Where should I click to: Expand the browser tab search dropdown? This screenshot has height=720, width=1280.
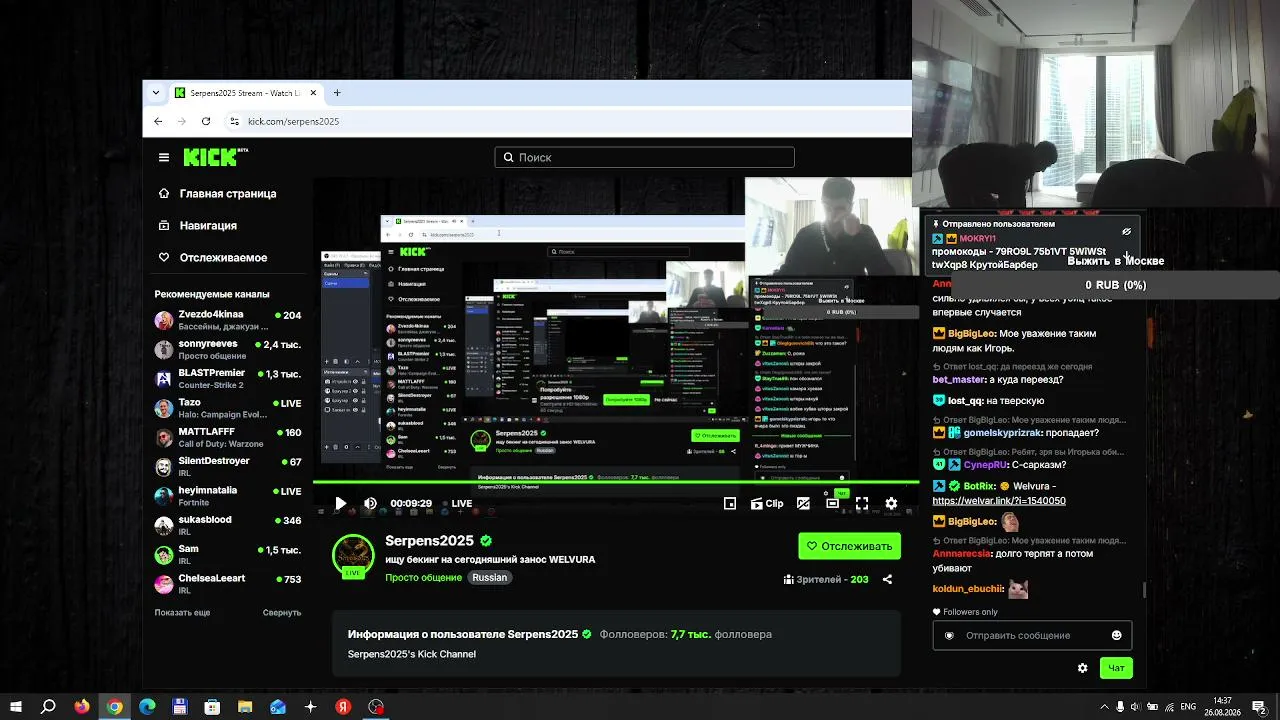pos(156,93)
